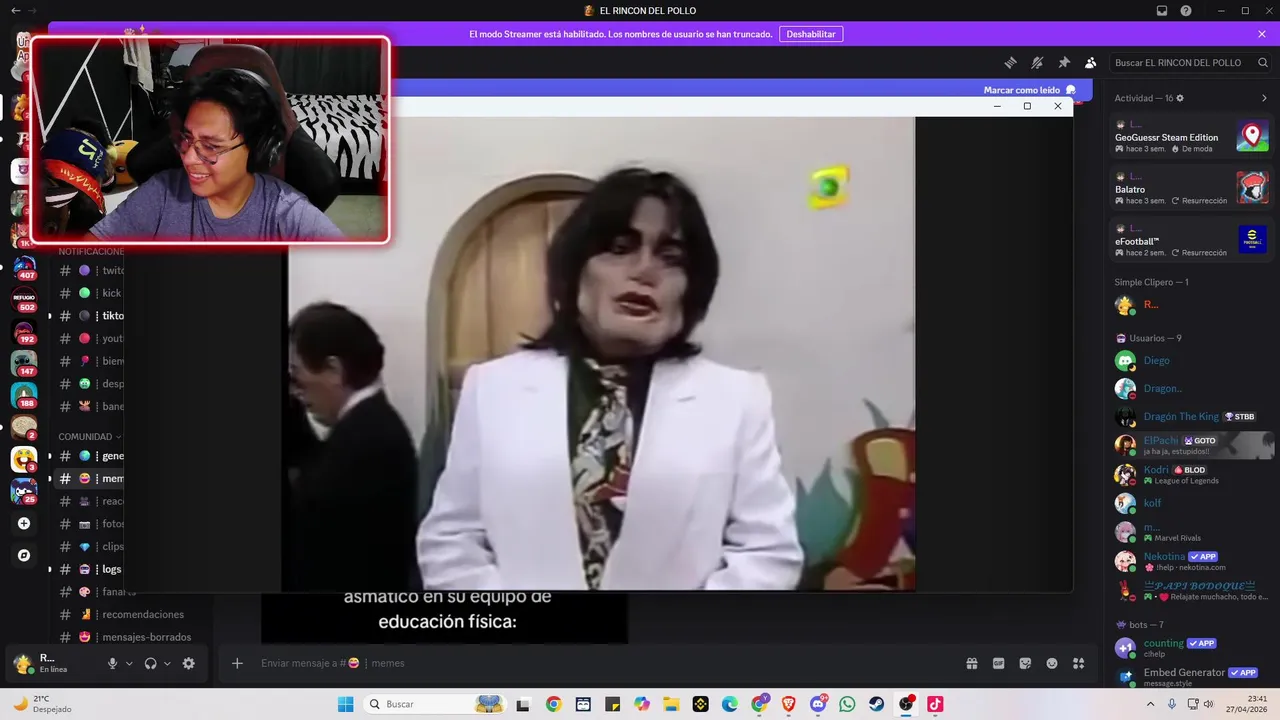This screenshot has width=1280, height=720.
Task: Open the gift icon in message bar
Action: point(971,663)
